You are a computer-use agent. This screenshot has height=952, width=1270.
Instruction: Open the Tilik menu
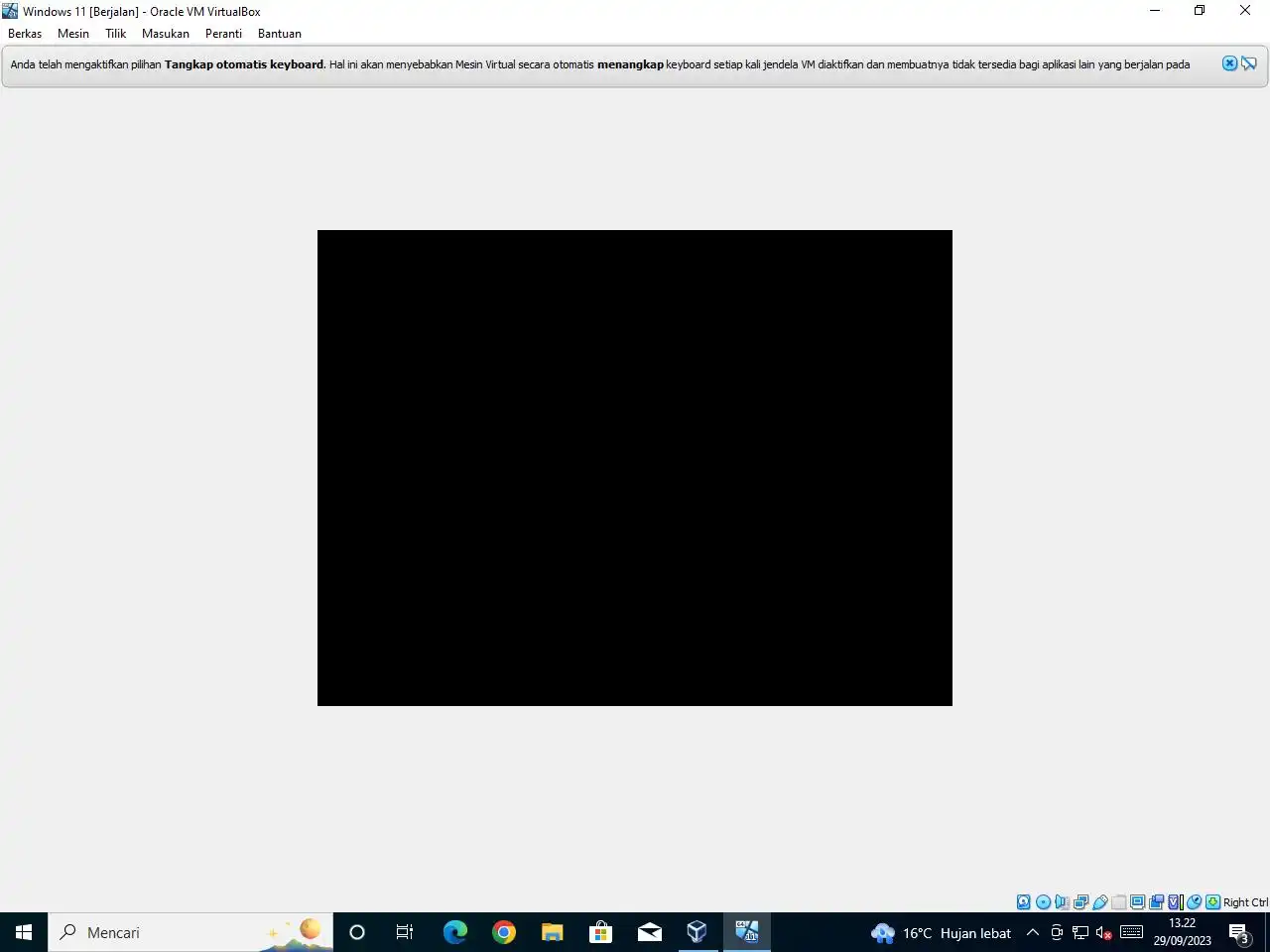point(116,34)
